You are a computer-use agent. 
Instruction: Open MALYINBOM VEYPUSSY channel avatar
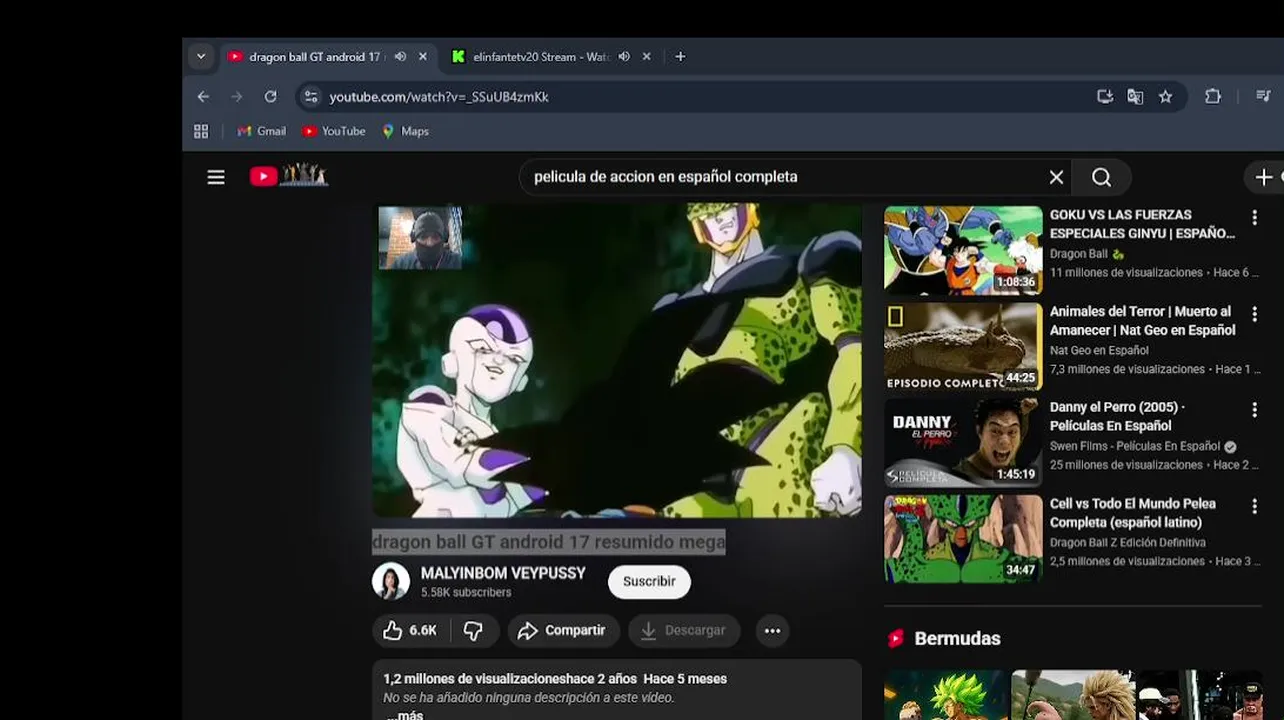click(391, 581)
